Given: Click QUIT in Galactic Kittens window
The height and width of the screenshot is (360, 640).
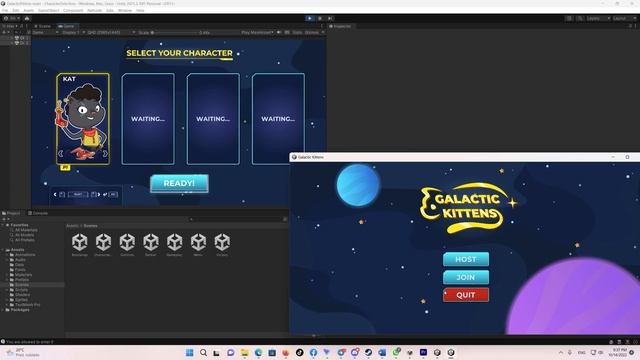Looking at the screenshot, I should (x=466, y=295).
